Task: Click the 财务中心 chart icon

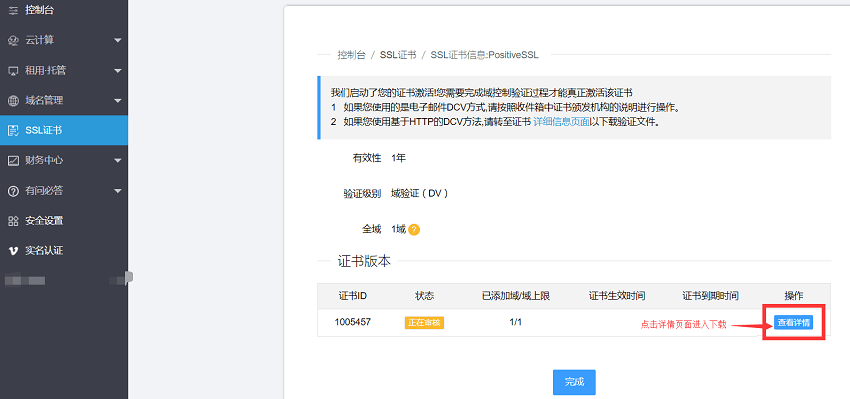Action: [x=14, y=161]
